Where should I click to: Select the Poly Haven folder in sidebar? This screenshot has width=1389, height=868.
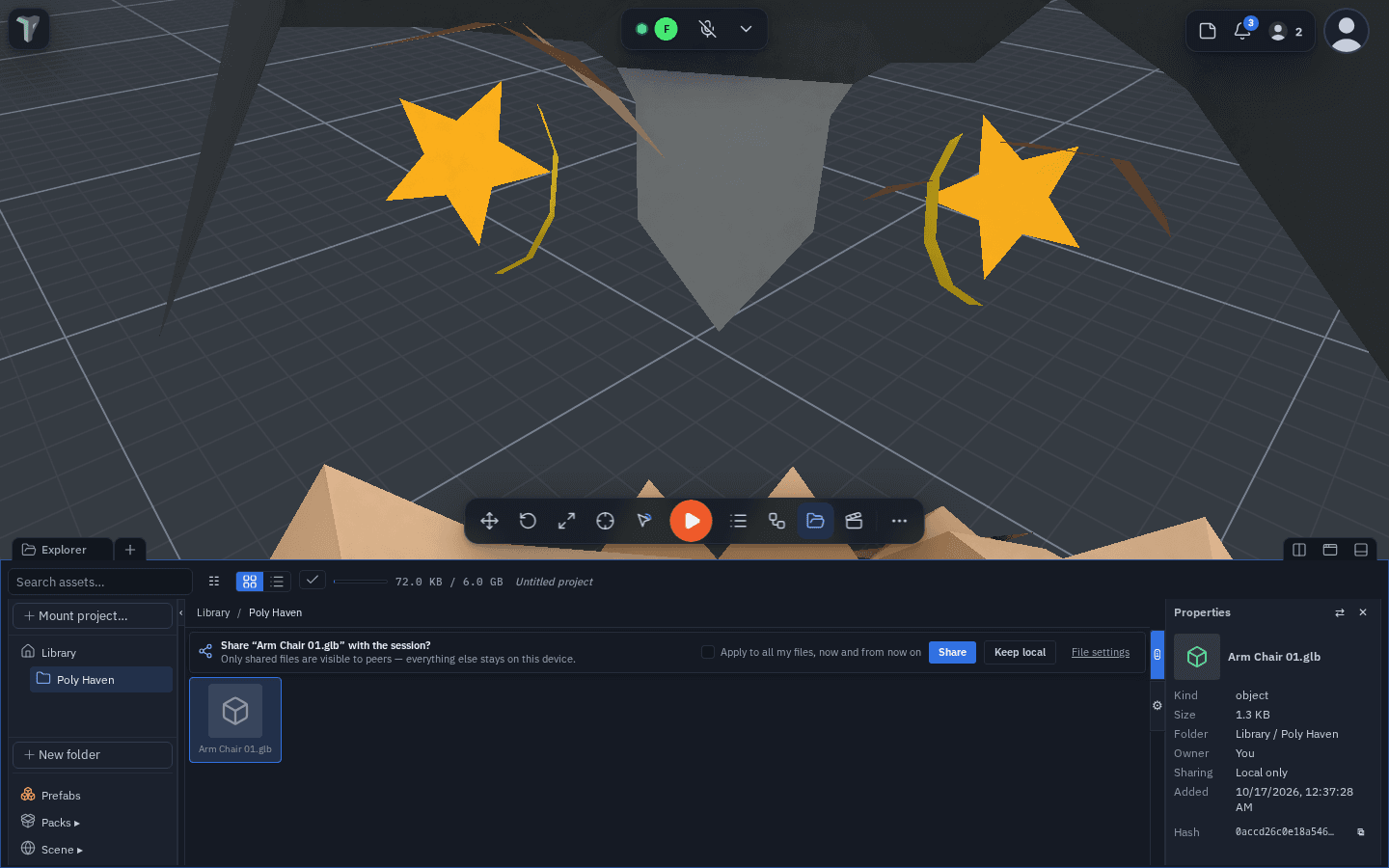101,680
